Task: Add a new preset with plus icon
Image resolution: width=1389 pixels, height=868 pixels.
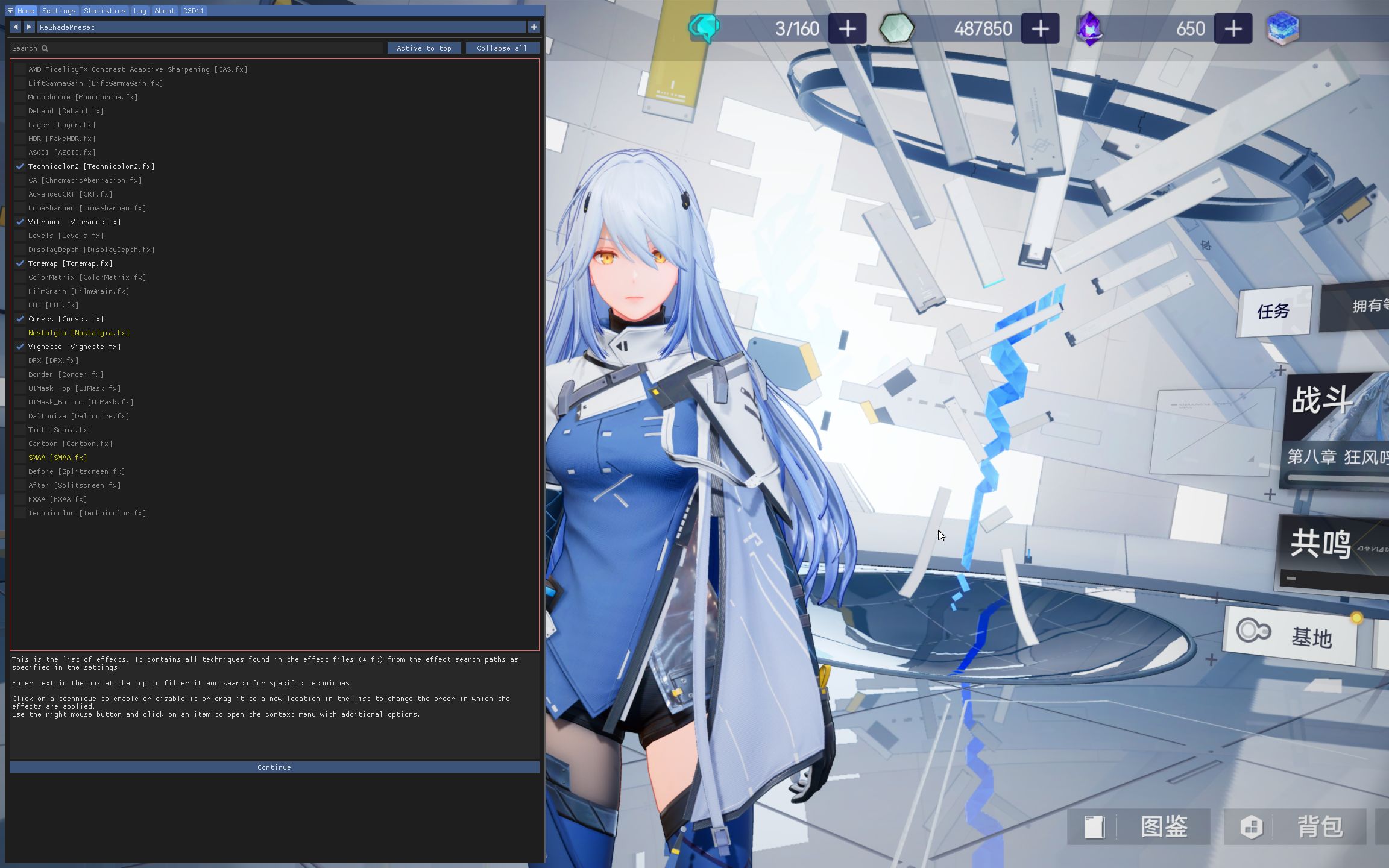Action: coord(534,27)
